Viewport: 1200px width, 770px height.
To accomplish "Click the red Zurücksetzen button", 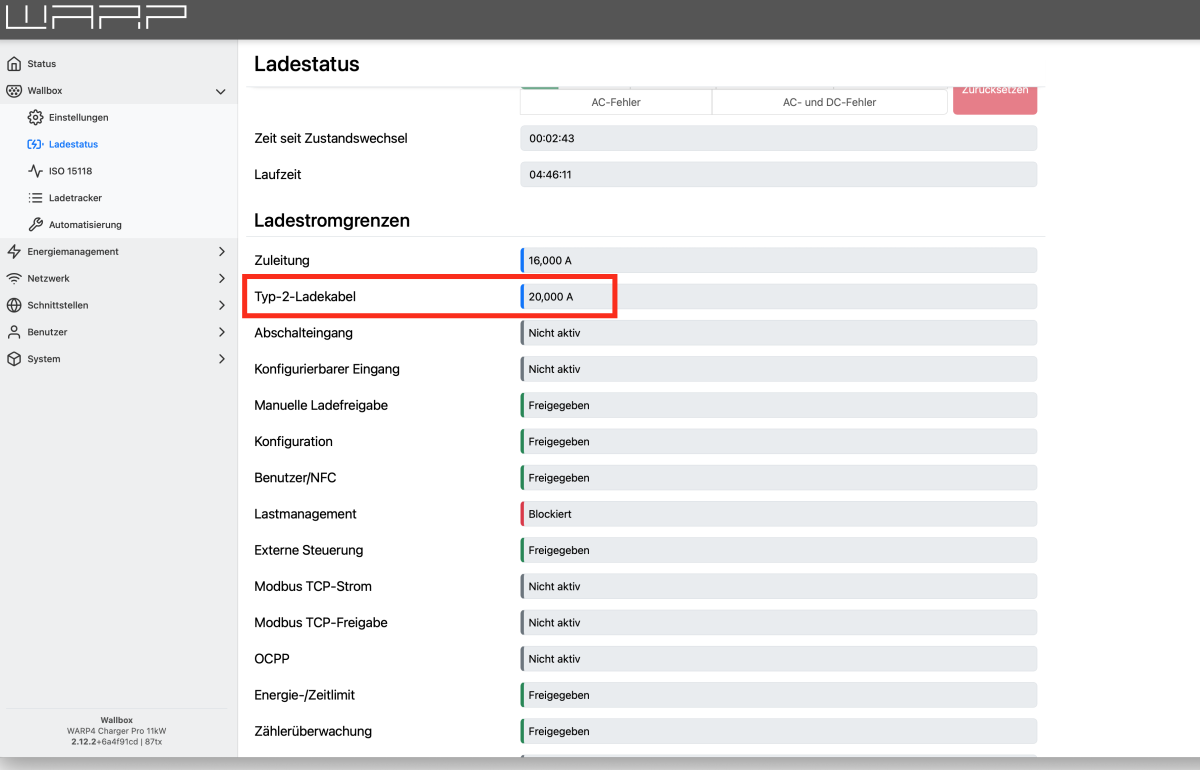I will coord(995,99).
